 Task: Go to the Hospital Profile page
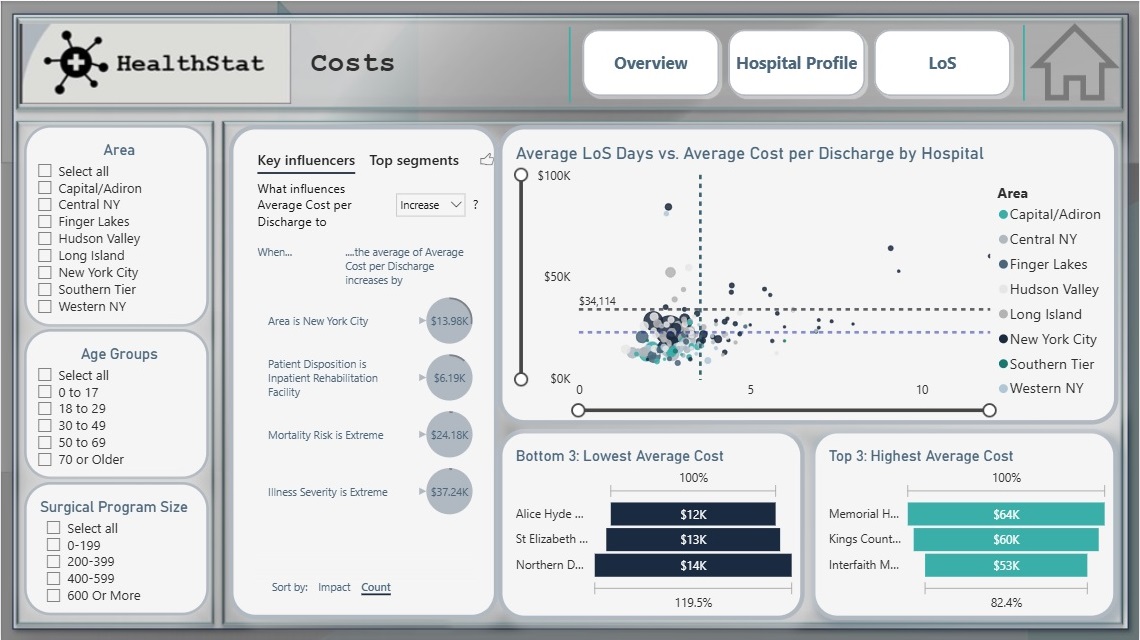click(797, 63)
